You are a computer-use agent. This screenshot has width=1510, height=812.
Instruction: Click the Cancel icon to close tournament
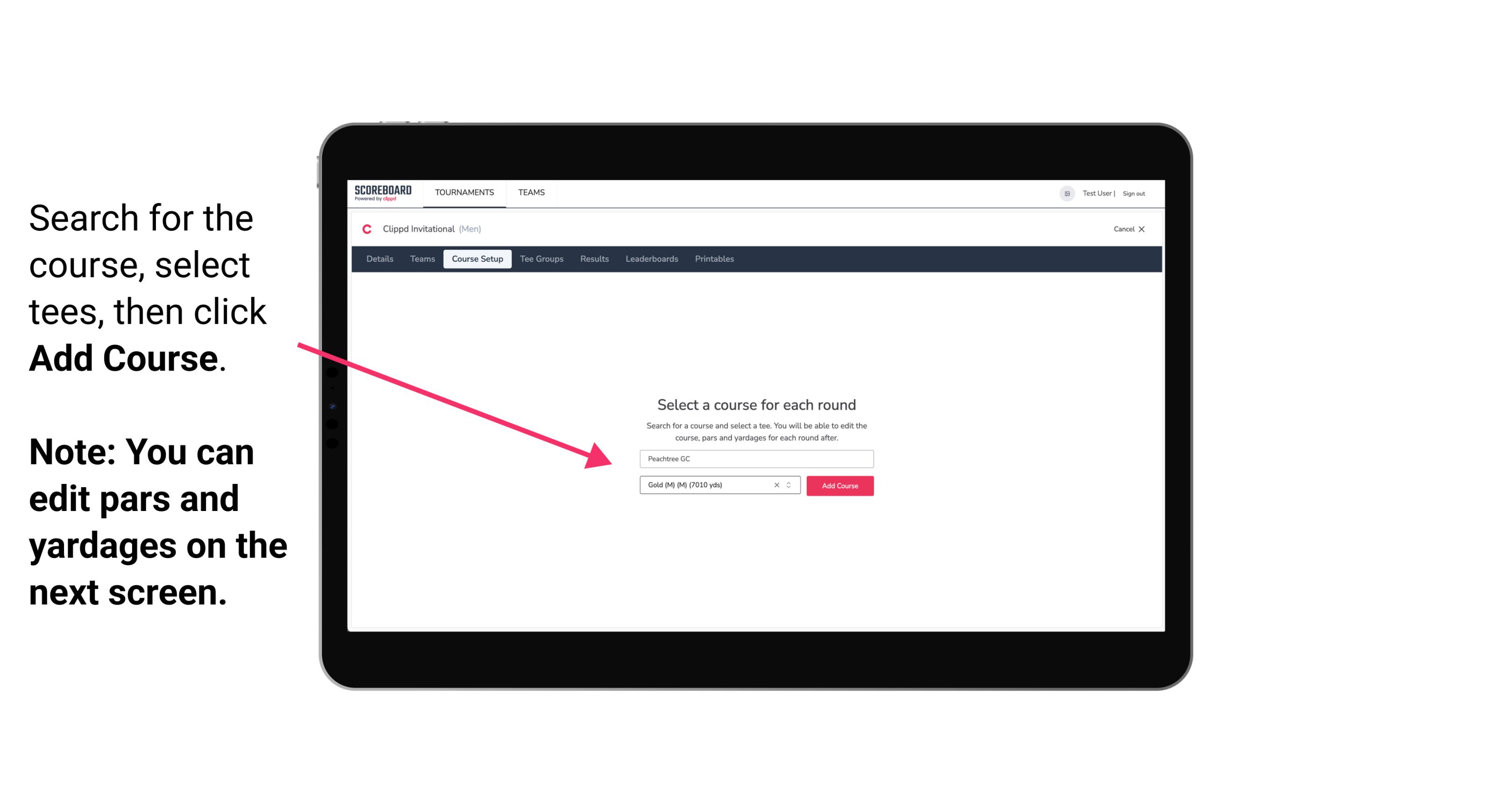(1143, 229)
